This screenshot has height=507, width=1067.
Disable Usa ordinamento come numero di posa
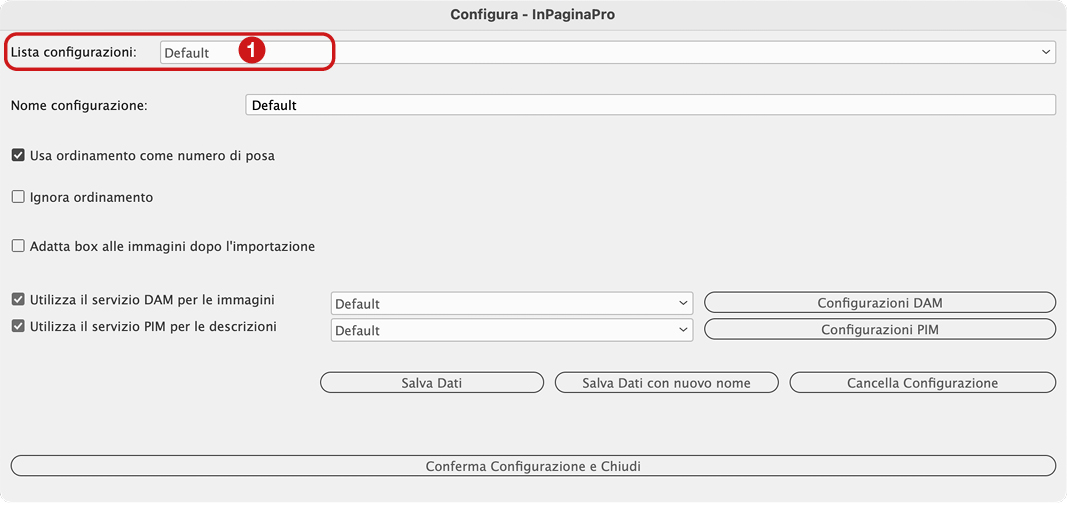[18, 156]
